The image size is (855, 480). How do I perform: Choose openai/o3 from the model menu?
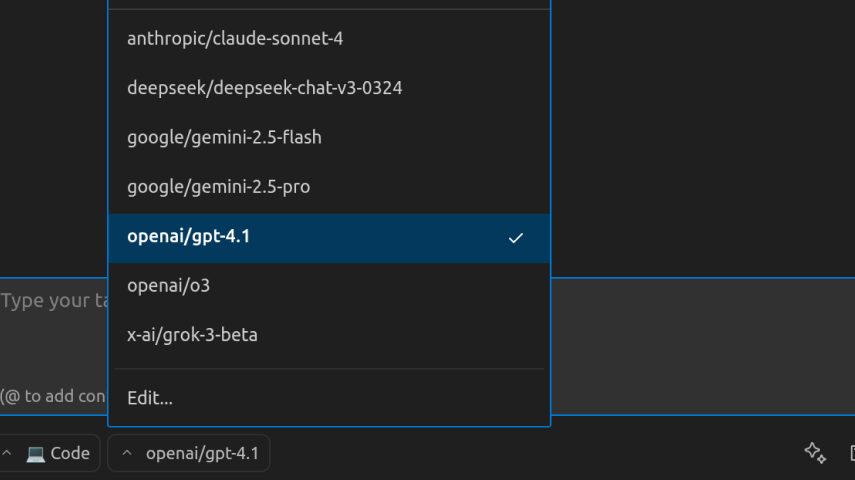329,286
